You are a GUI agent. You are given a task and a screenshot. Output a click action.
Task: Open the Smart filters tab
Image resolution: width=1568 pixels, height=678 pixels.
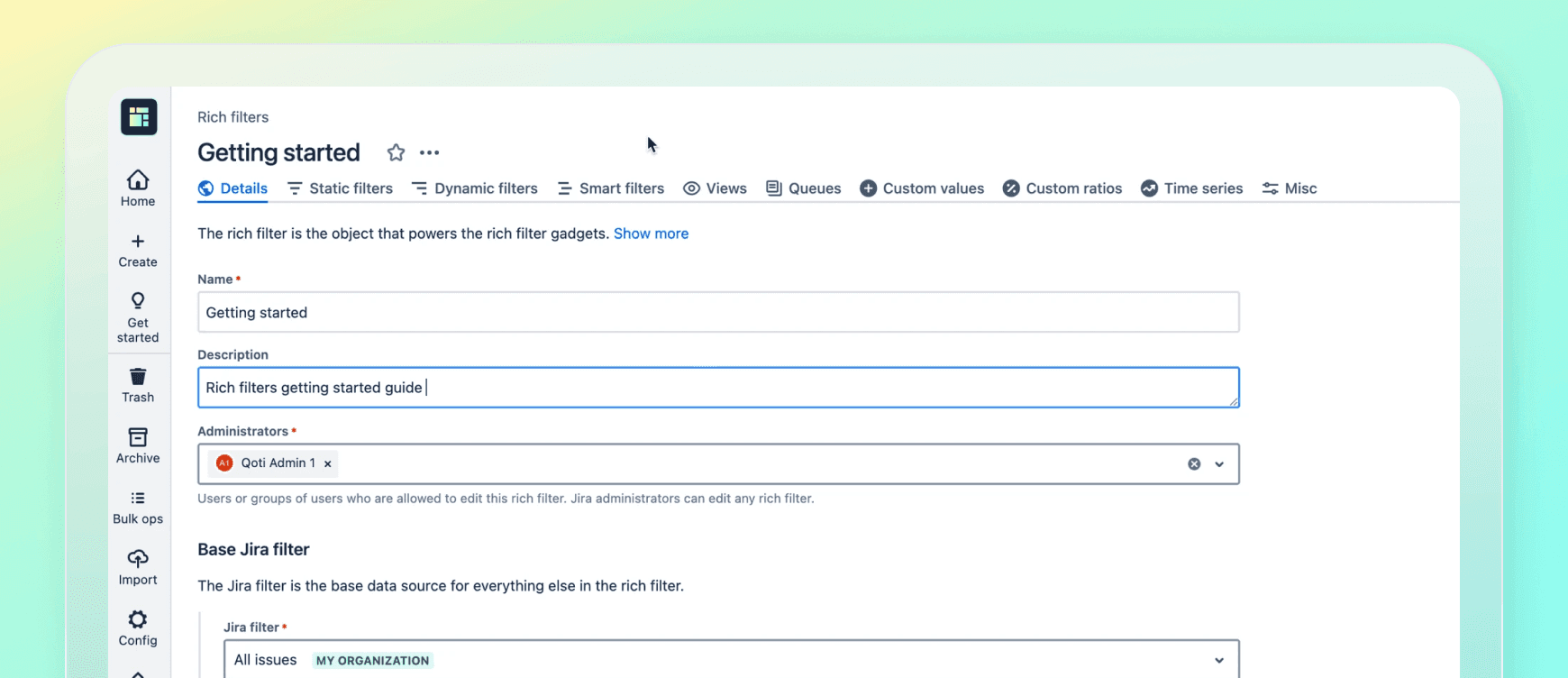click(x=611, y=188)
